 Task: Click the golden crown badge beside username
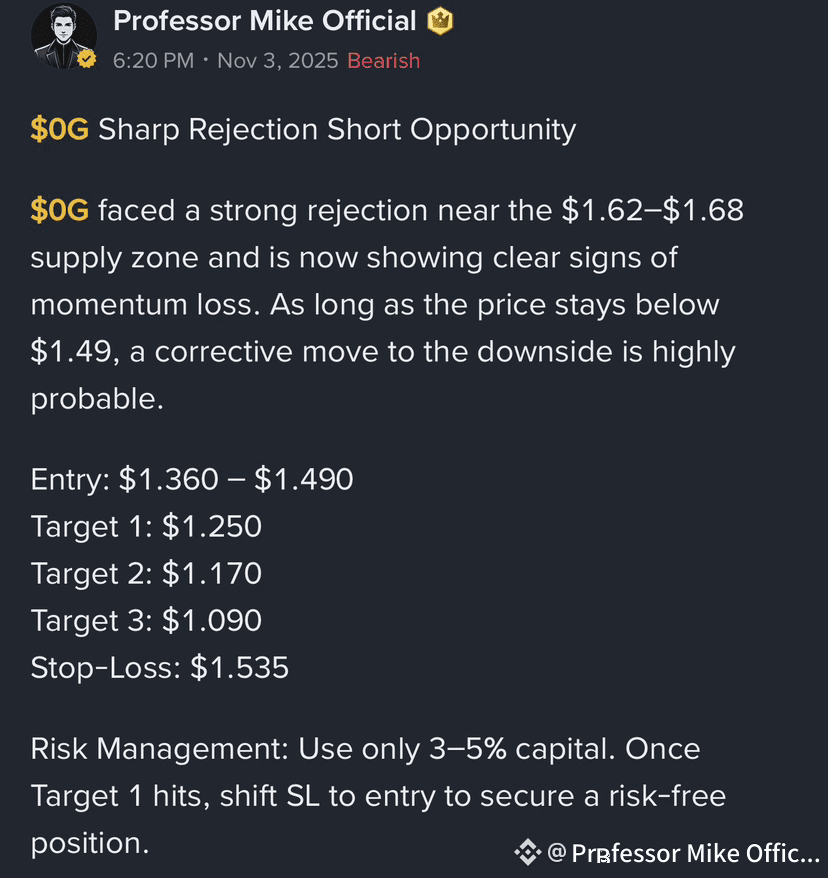pos(440,21)
